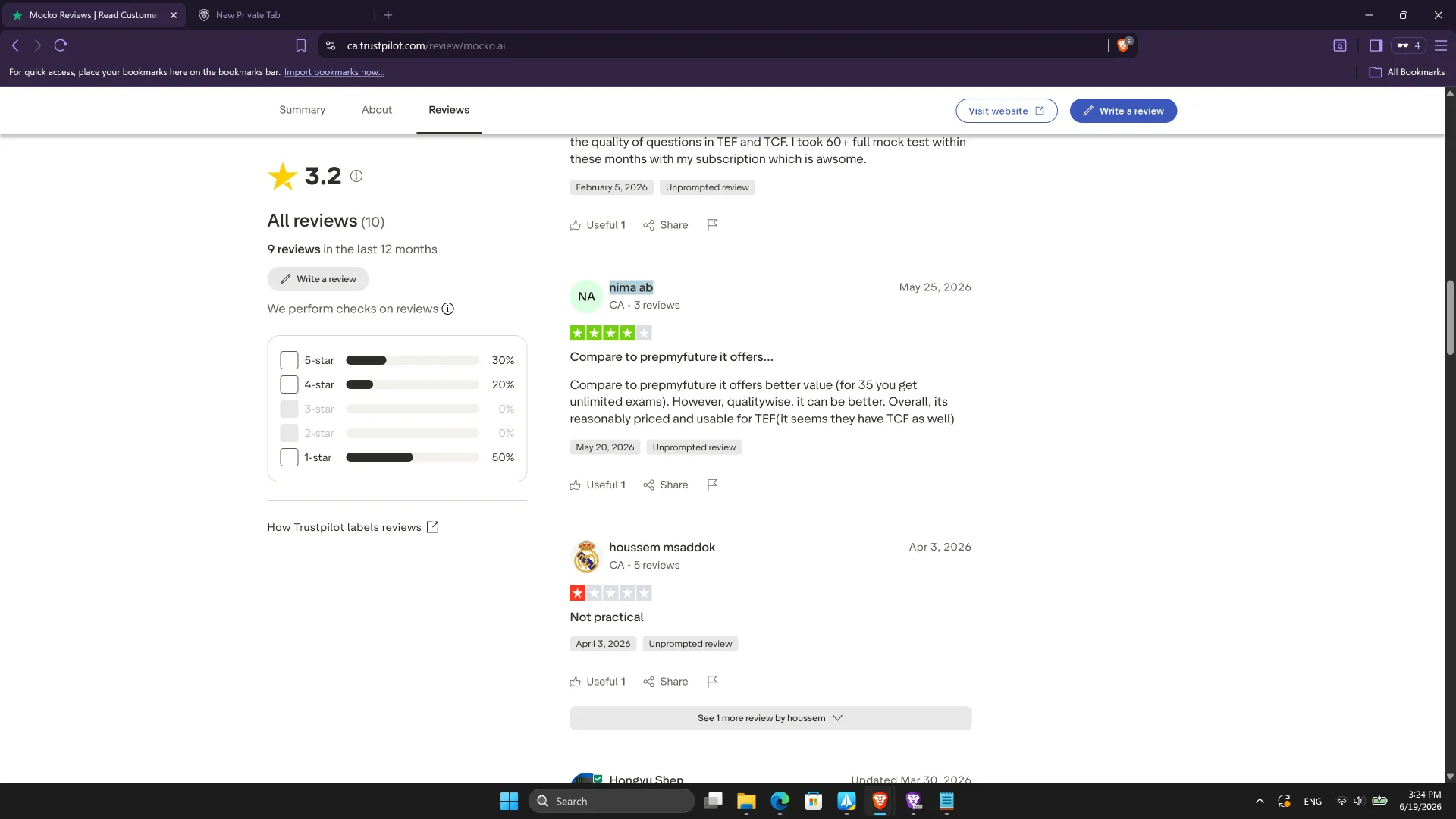Screen dimensions: 1456x819
Task: Flag the nima ab review
Action: click(x=712, y=485)
